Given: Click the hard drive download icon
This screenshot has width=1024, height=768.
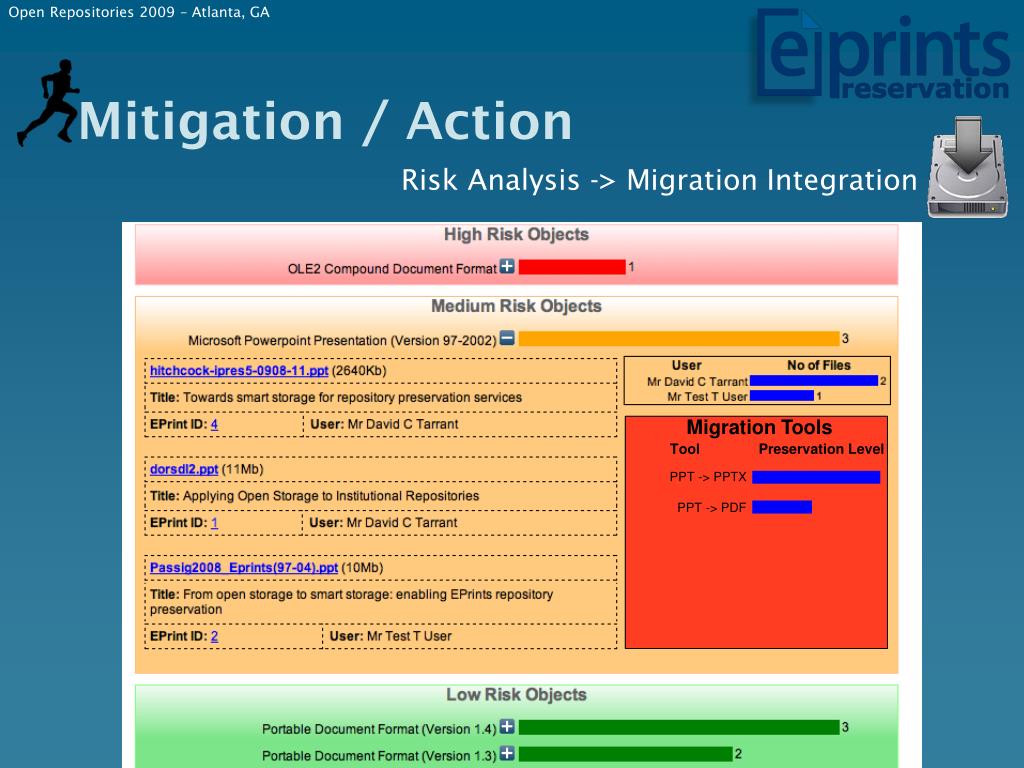Looking at the screenshot, I should tap(967, 167).
